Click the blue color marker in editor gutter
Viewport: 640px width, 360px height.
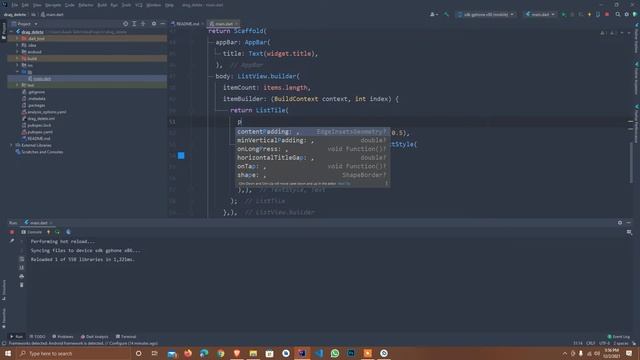[181, 156]
